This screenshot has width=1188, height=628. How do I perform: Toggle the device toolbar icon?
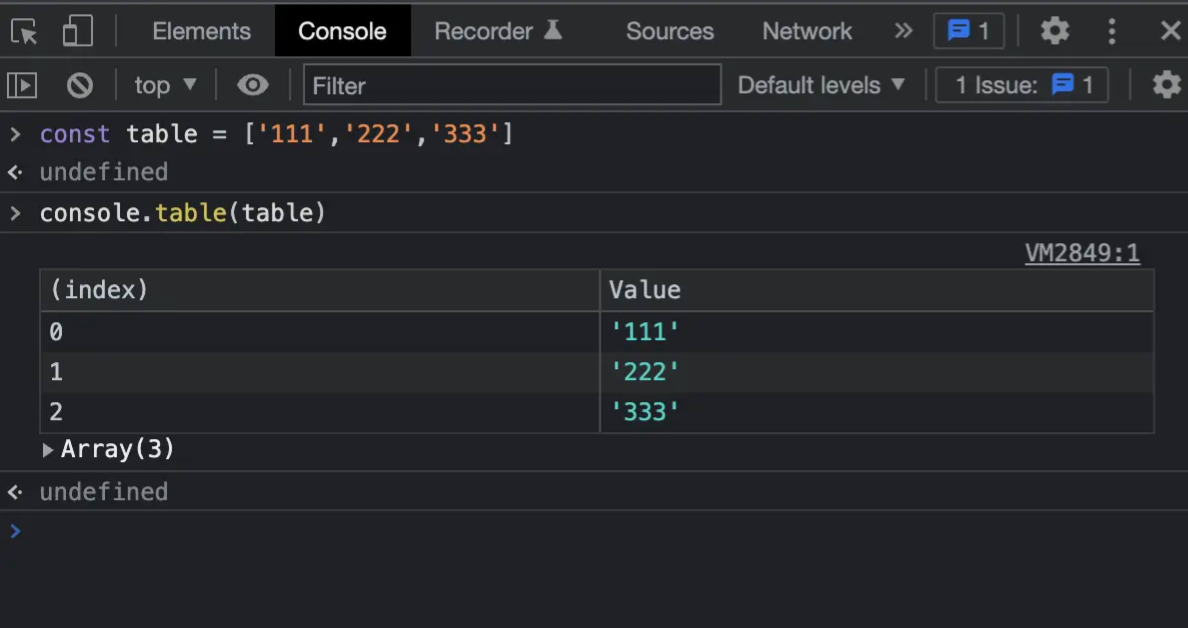pos(77,31)
